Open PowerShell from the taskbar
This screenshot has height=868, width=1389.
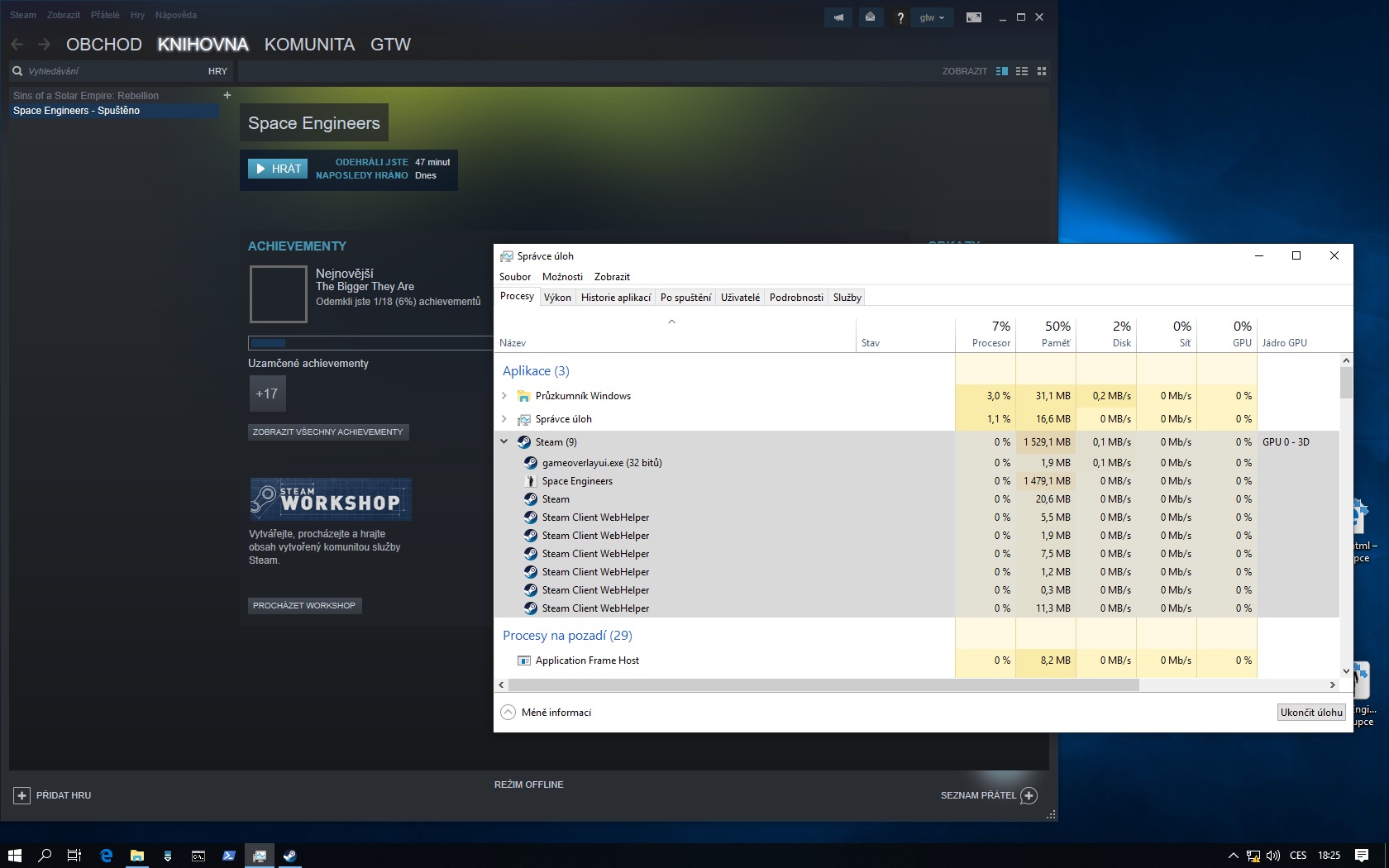pyautogui.click(x=229, y=856)
